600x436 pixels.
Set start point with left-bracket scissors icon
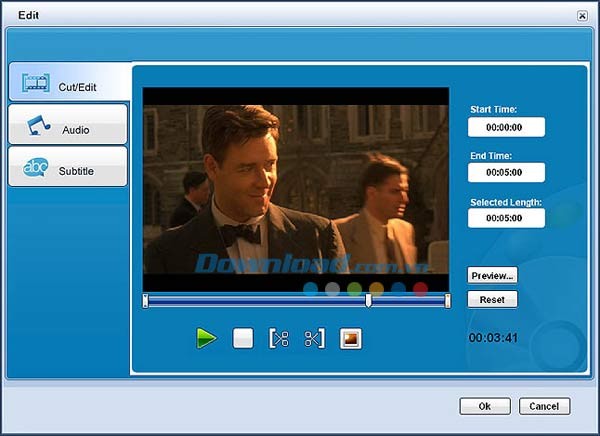click(x=279, y=338)
